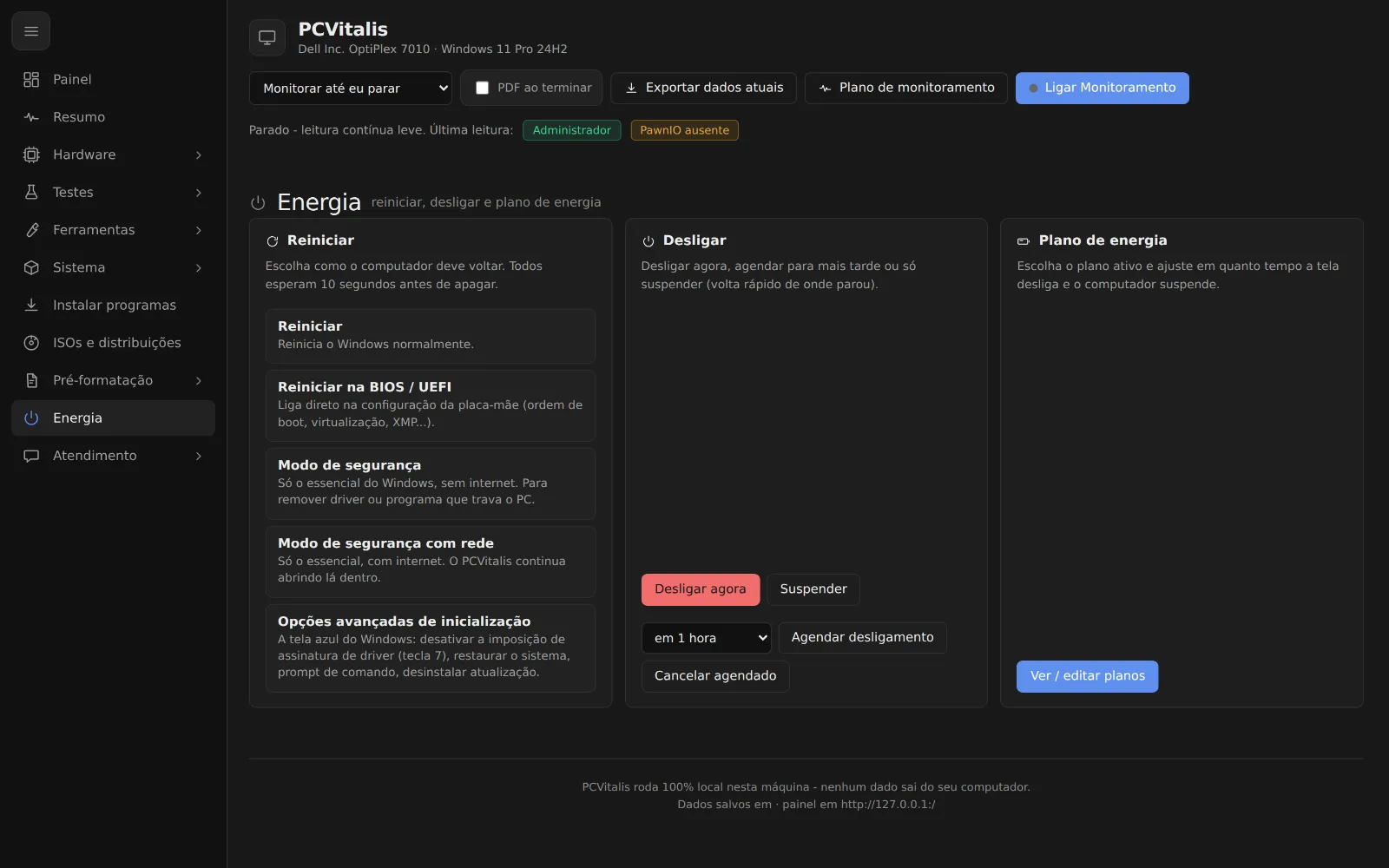Click Agendar desligamento button
The image size is (1389, 868).
coord(863,638)
